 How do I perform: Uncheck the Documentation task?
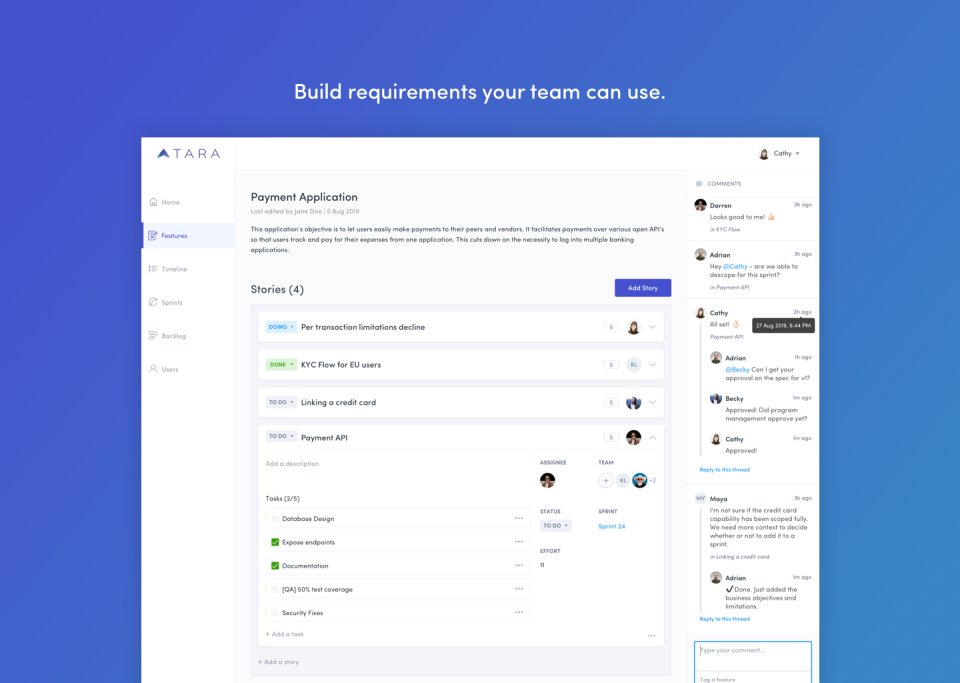click(x=275, y=565)
